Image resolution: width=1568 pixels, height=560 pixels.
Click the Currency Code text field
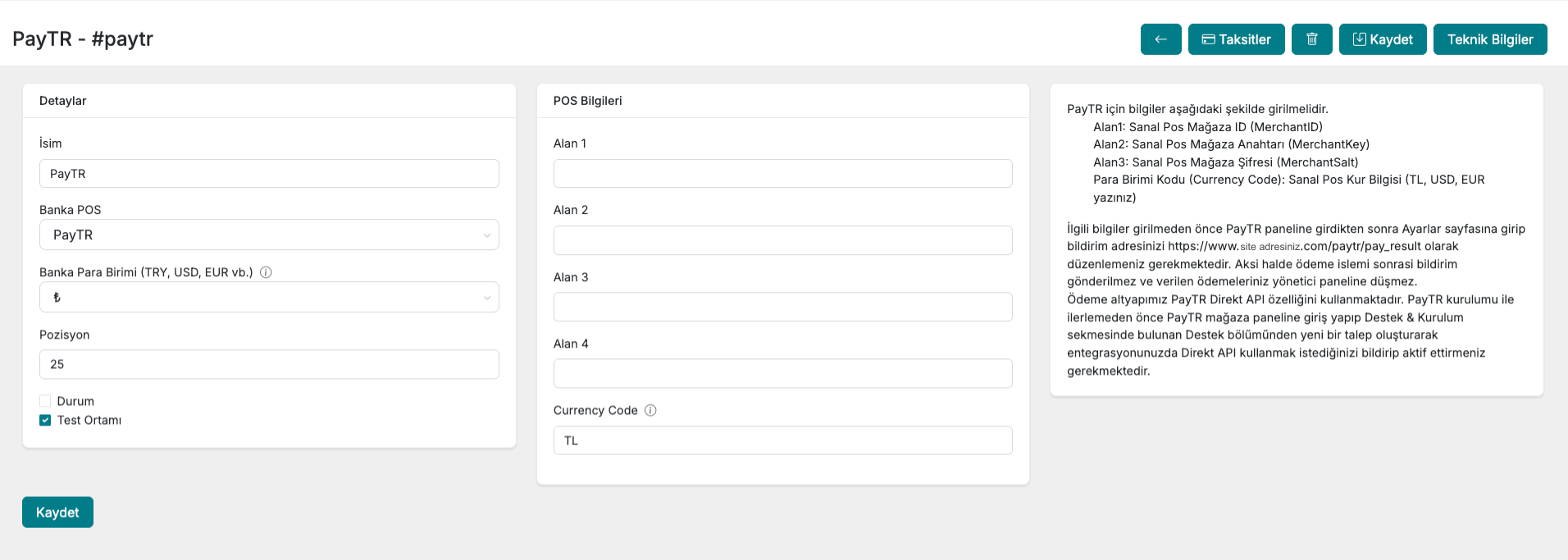782,440
